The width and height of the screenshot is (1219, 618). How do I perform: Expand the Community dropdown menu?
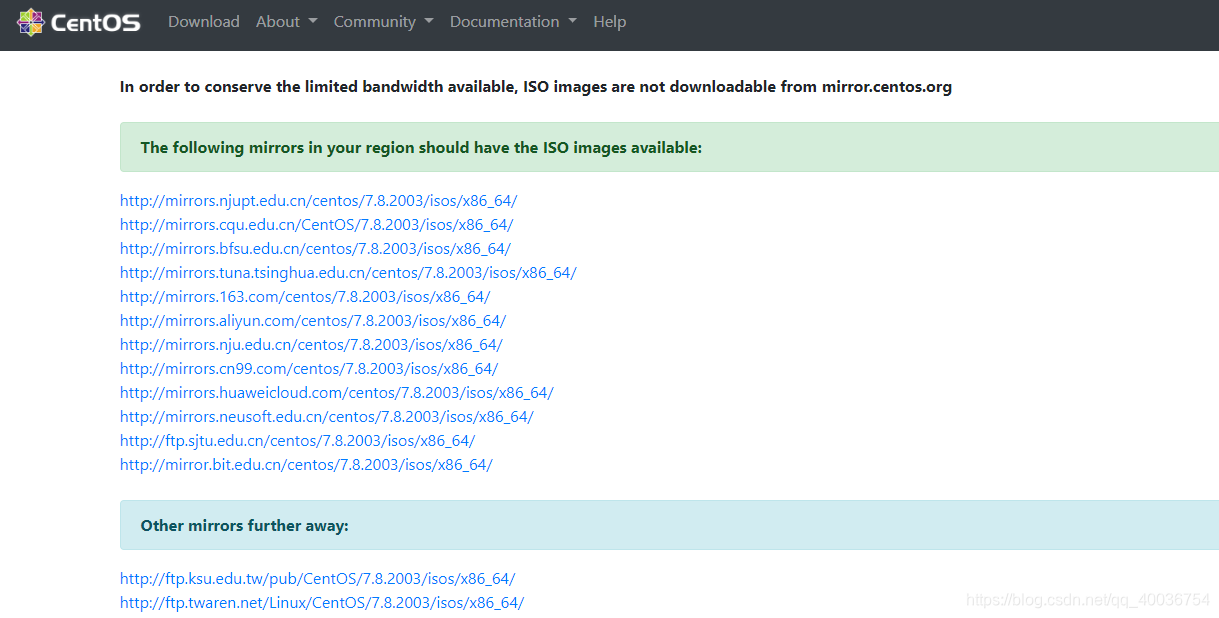point(383,22)
